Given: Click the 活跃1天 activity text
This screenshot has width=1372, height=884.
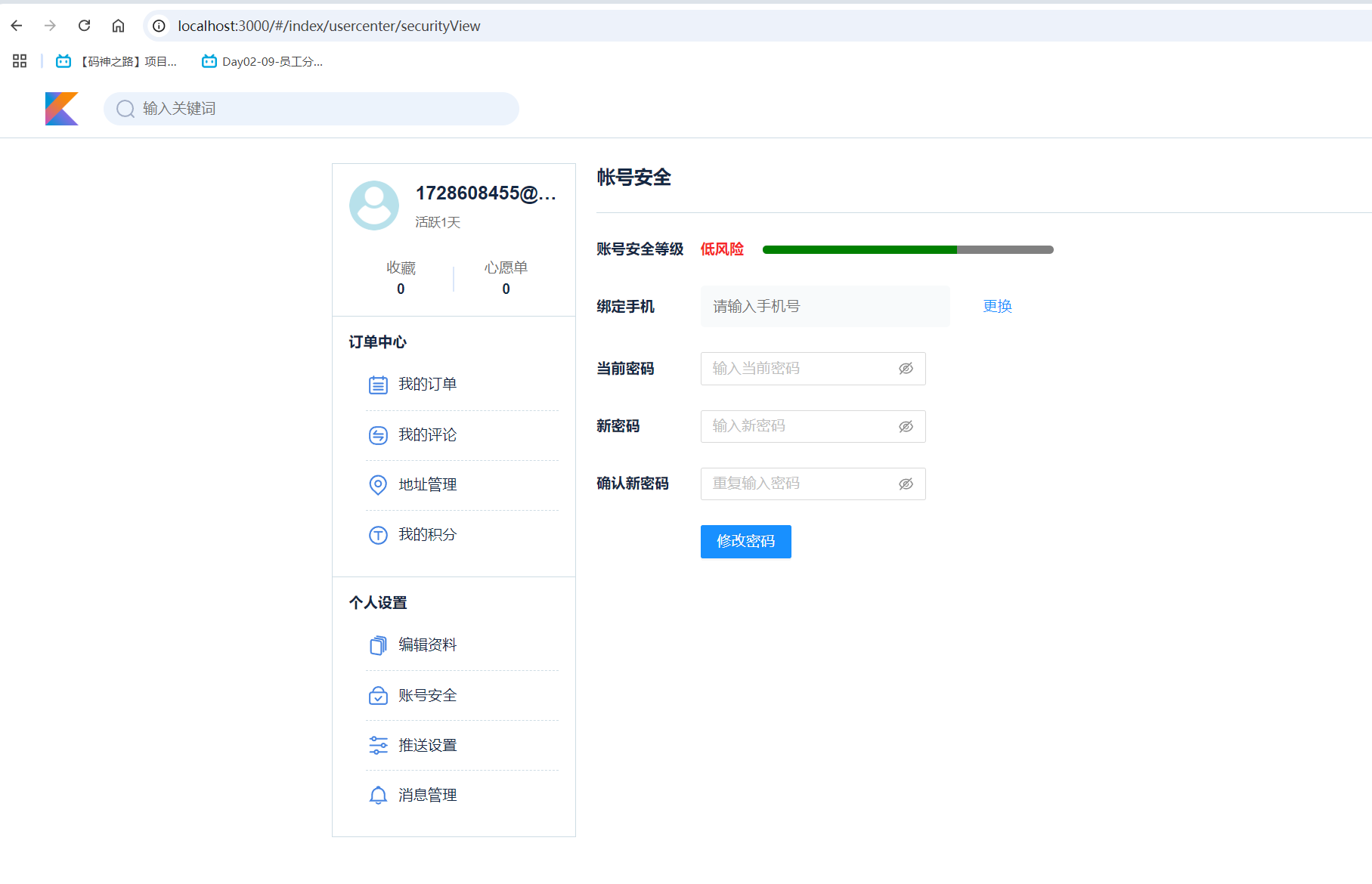Looking at the screenshot, I should tap(438, 222).
